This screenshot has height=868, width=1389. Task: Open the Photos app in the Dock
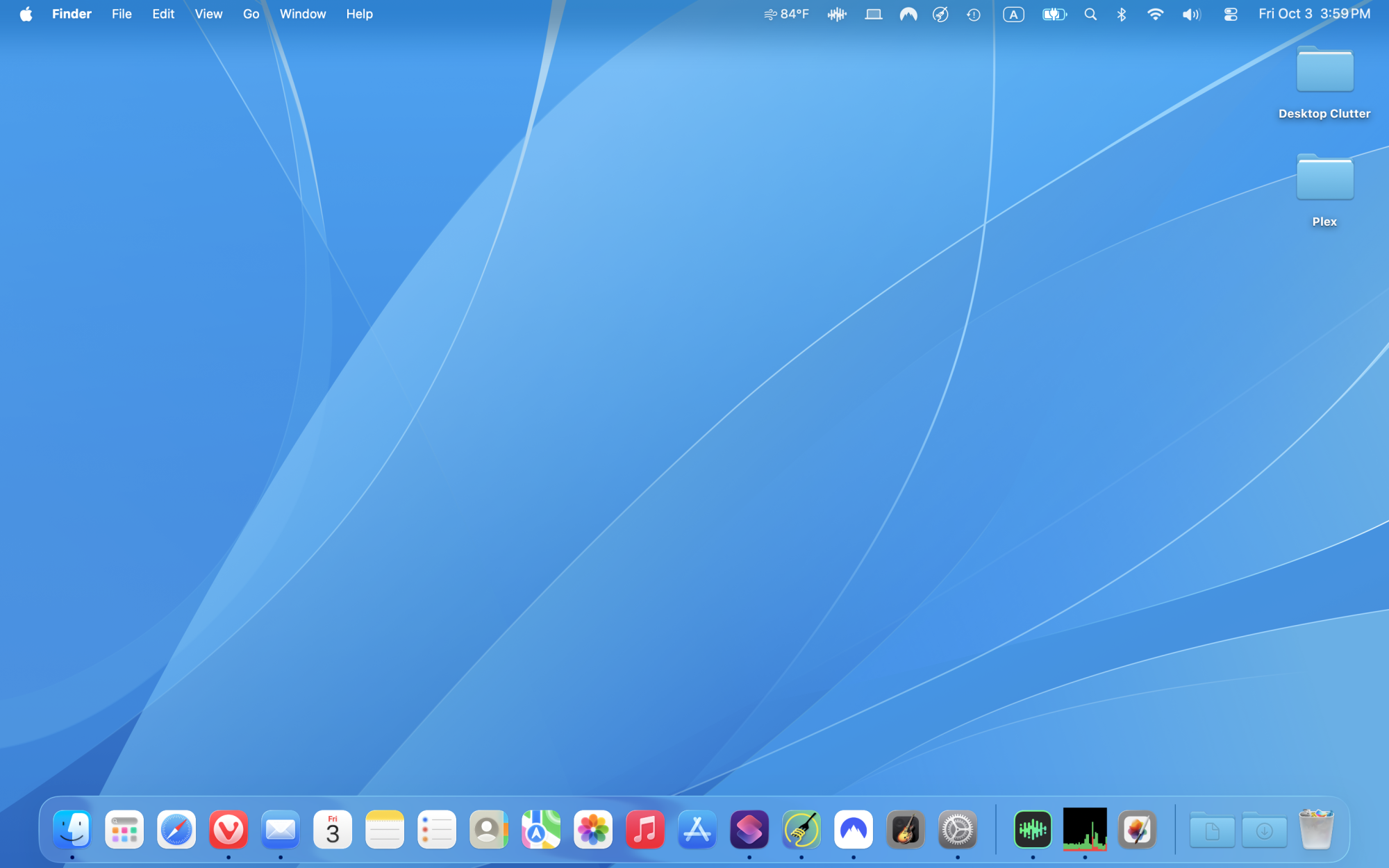[593, 829]
